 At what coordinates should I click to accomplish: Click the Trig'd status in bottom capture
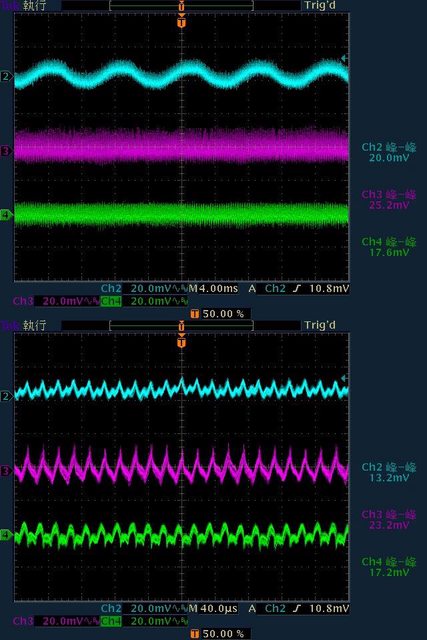pyautogui.click(x=320, y=325)
